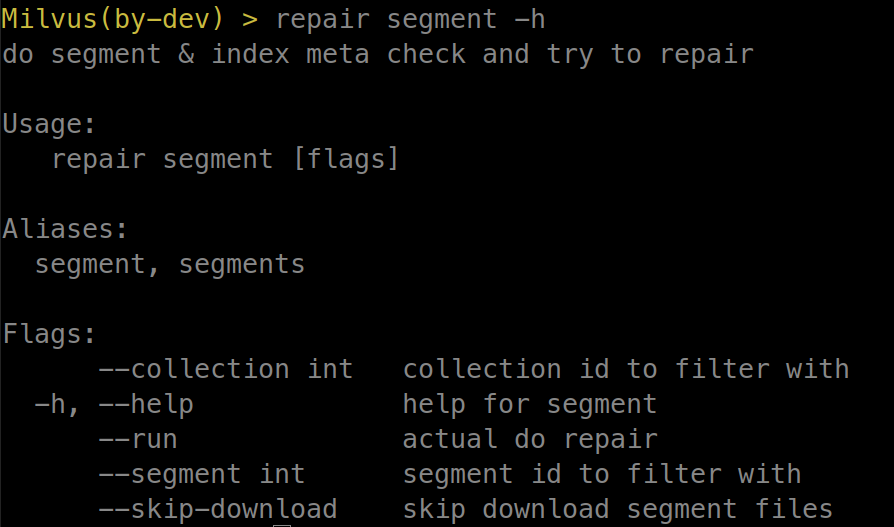
Task: Click the "help for segment" description
Action: pyautogui.click(x=529, y=404)
